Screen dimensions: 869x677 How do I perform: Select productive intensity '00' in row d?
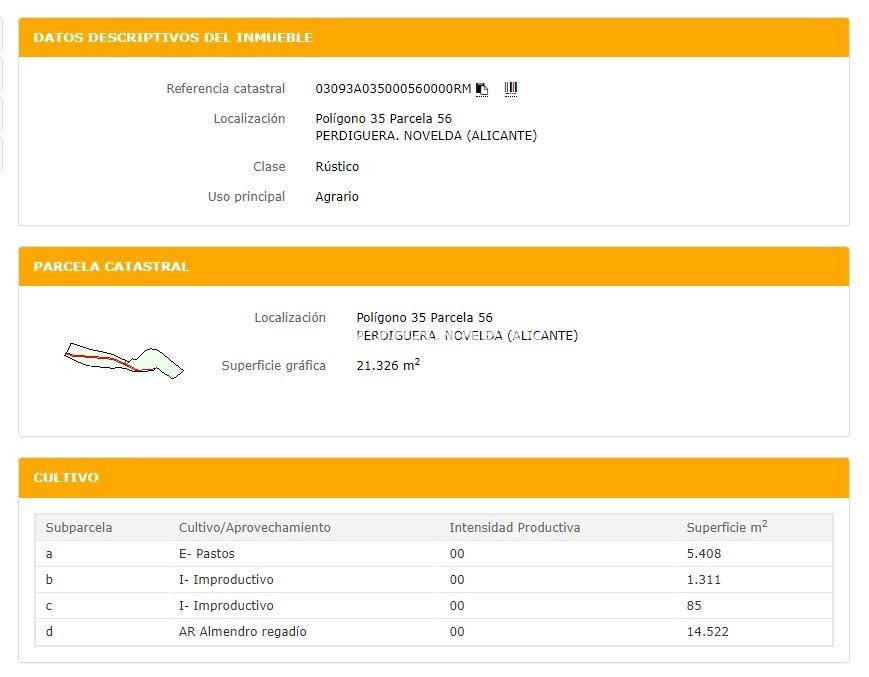pyautogui.click(x=457, y=632)
